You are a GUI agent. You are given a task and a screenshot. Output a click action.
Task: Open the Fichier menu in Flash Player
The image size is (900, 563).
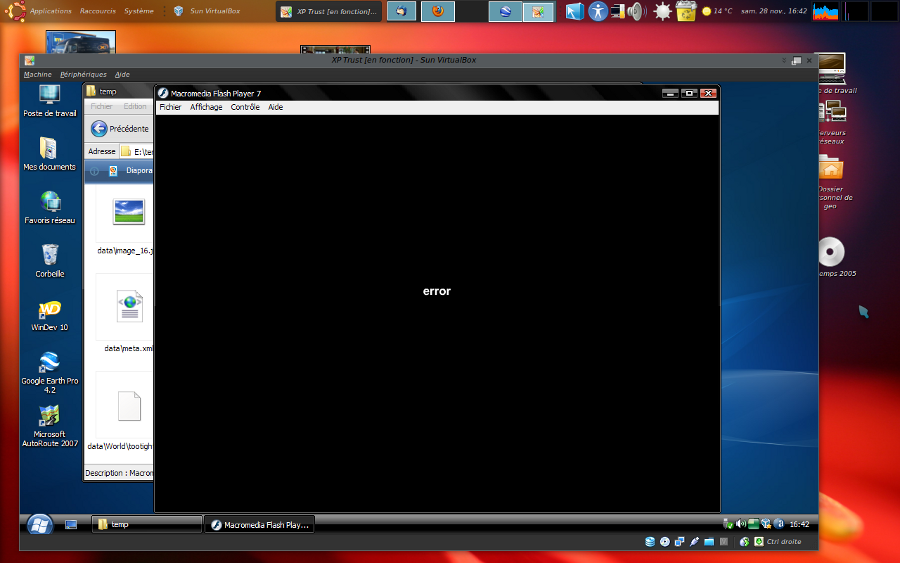pyautogui.click(x=170, y=107)
